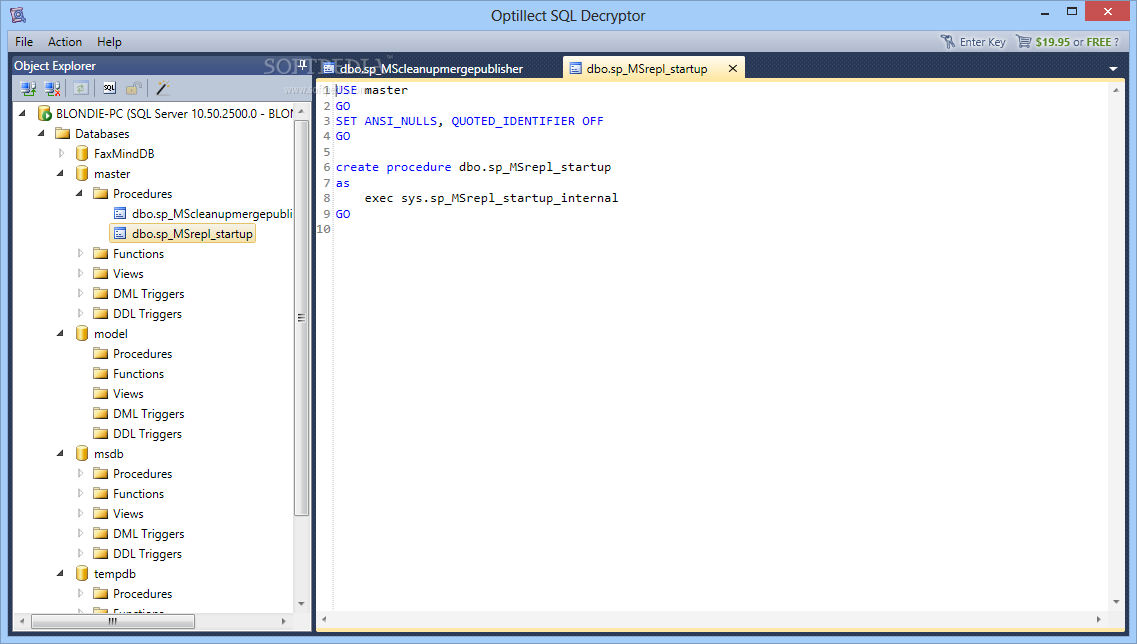
Task: Select Procedures under tempdb
Action: [x=143, y=594]
